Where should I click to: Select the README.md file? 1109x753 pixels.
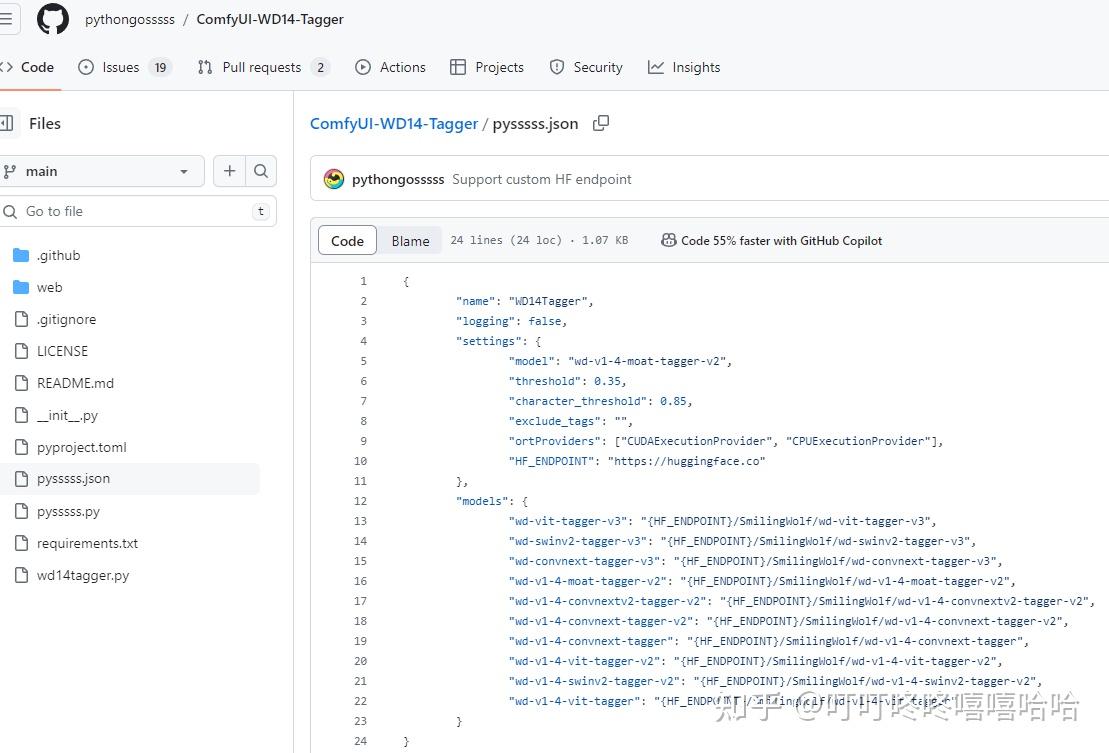tap(75, 383)
